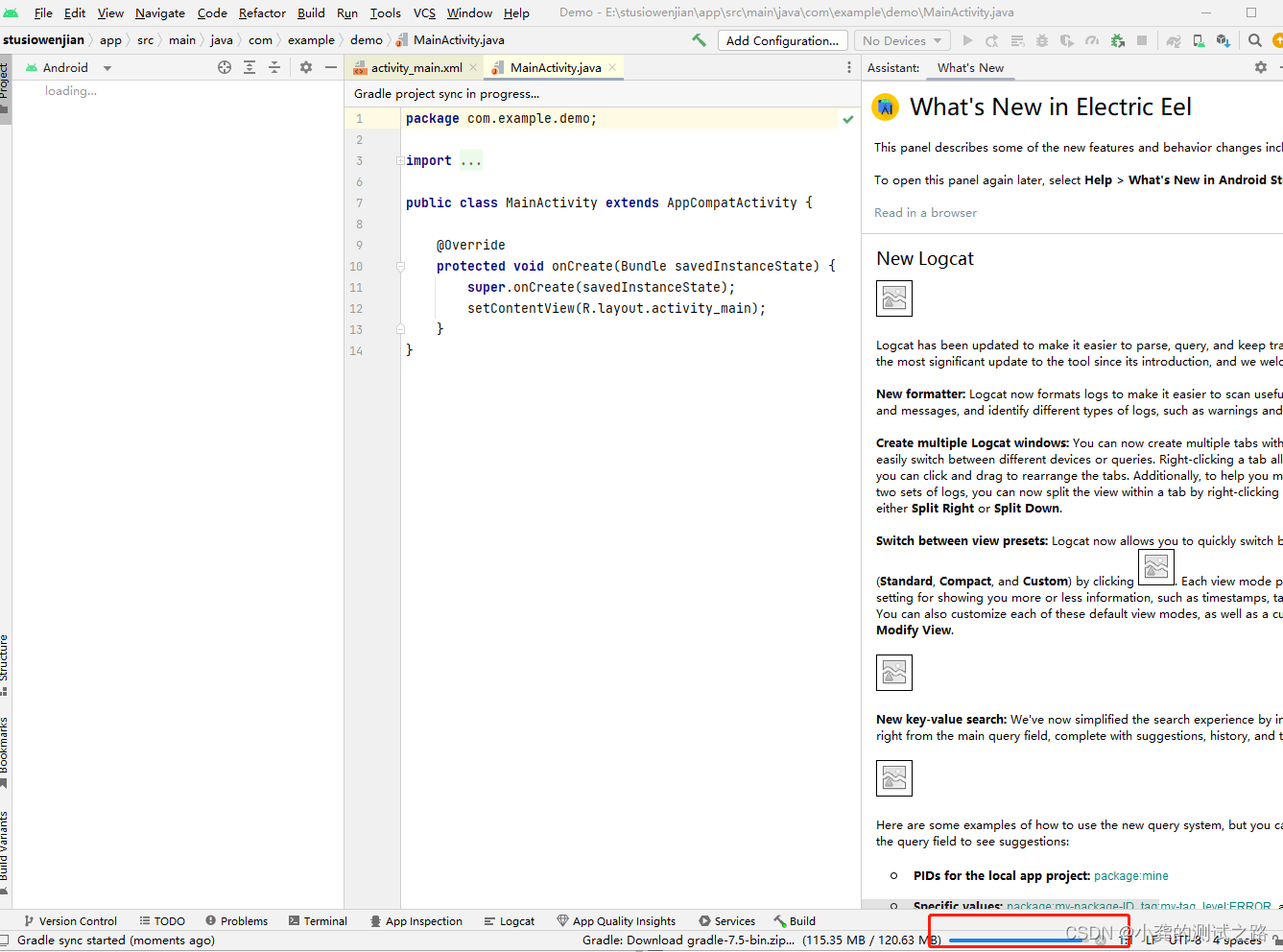Close the MainActivity.java tab

(x=612, y=67)
